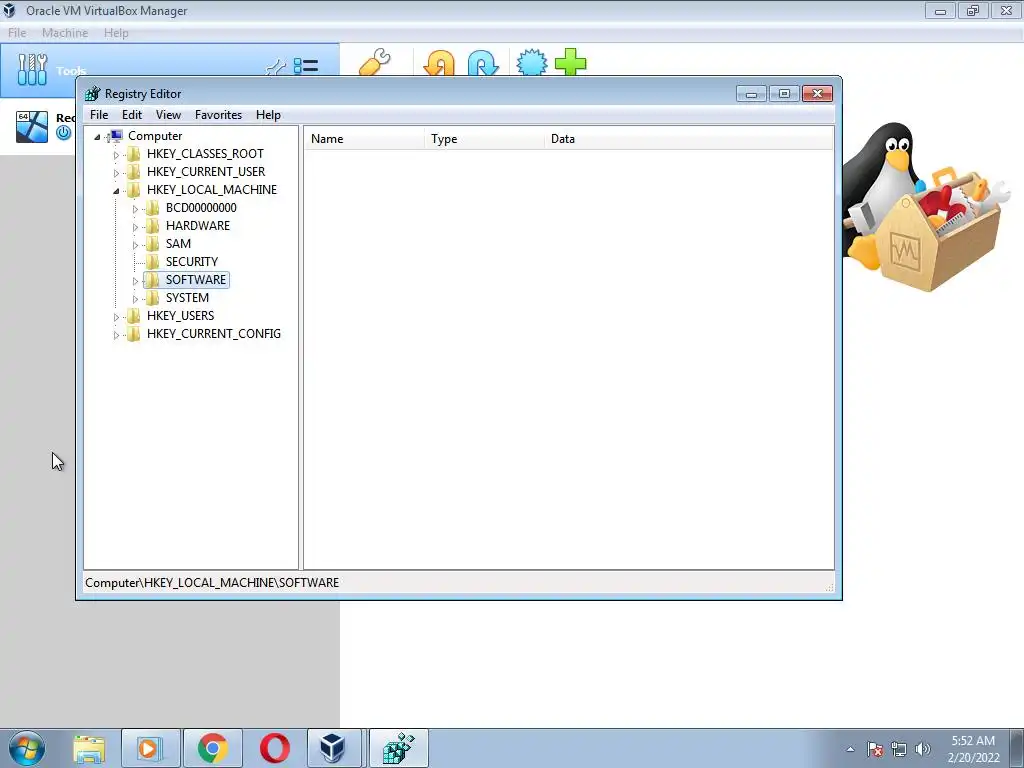Viewport: 1024px width, 768px height.
Task: Select the HKEY_CURRENT_USER folder icon
Action: pos(133,172)
